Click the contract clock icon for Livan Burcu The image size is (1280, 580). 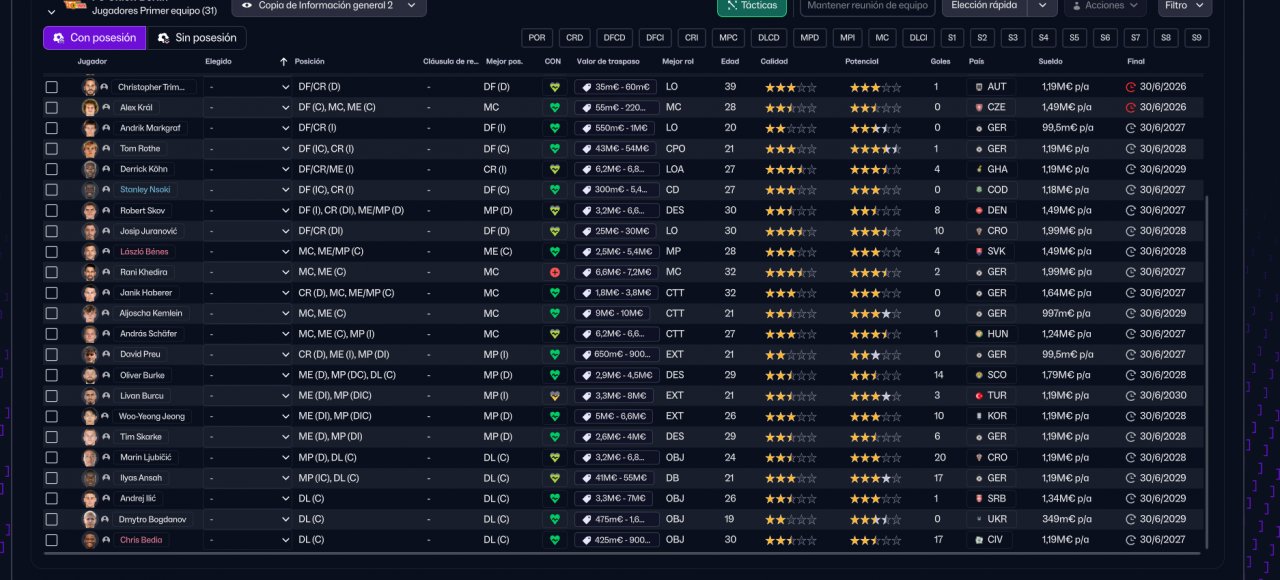tap(1130, 396)
